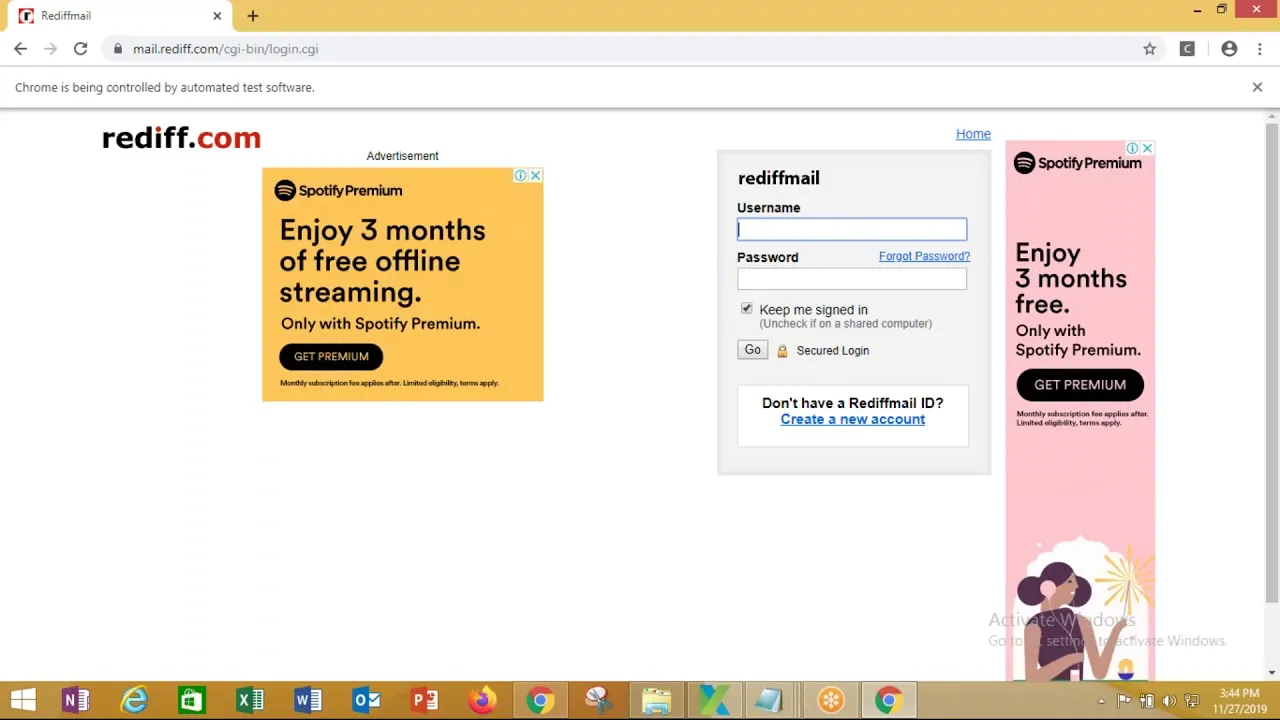Launch OneNote from the taskbar

[x=76, y=700]
